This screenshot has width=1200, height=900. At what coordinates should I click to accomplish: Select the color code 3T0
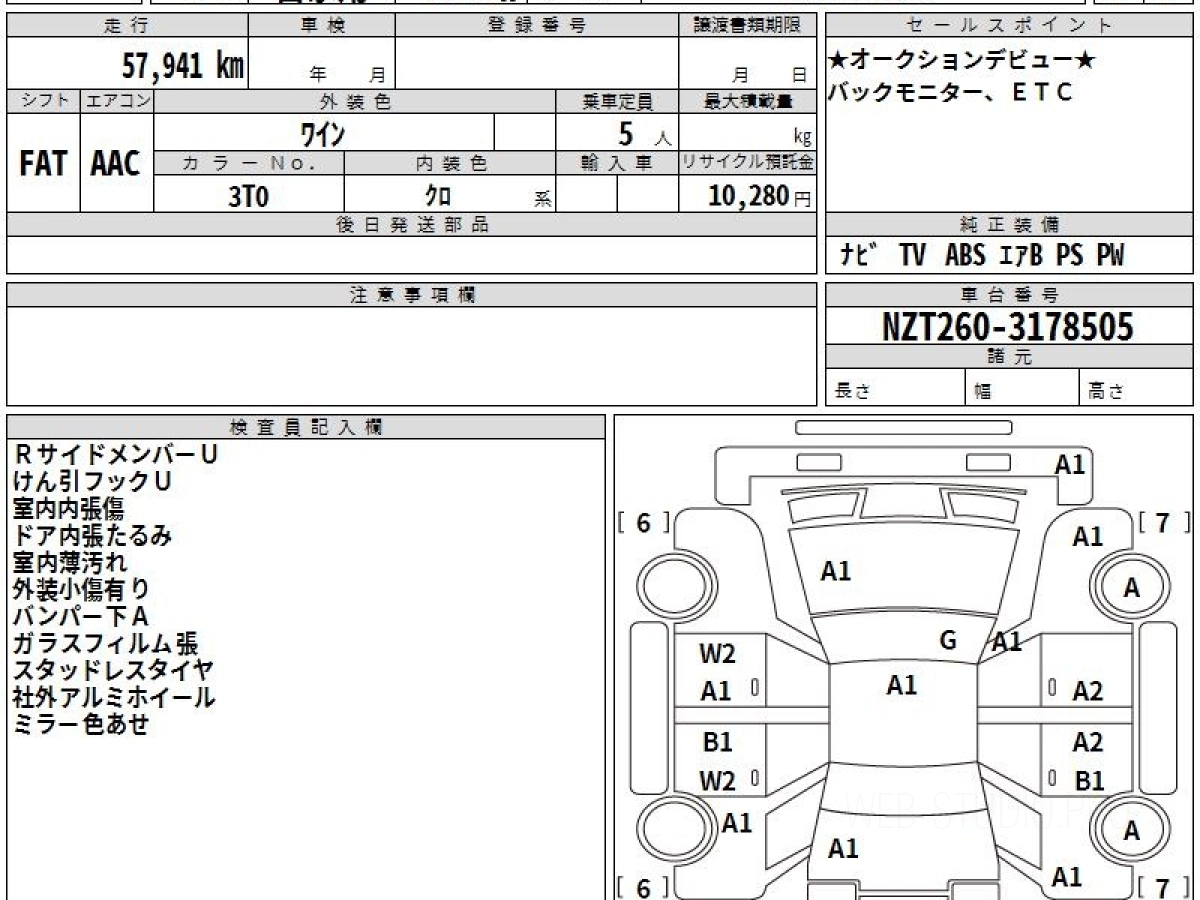click(249, 196)
